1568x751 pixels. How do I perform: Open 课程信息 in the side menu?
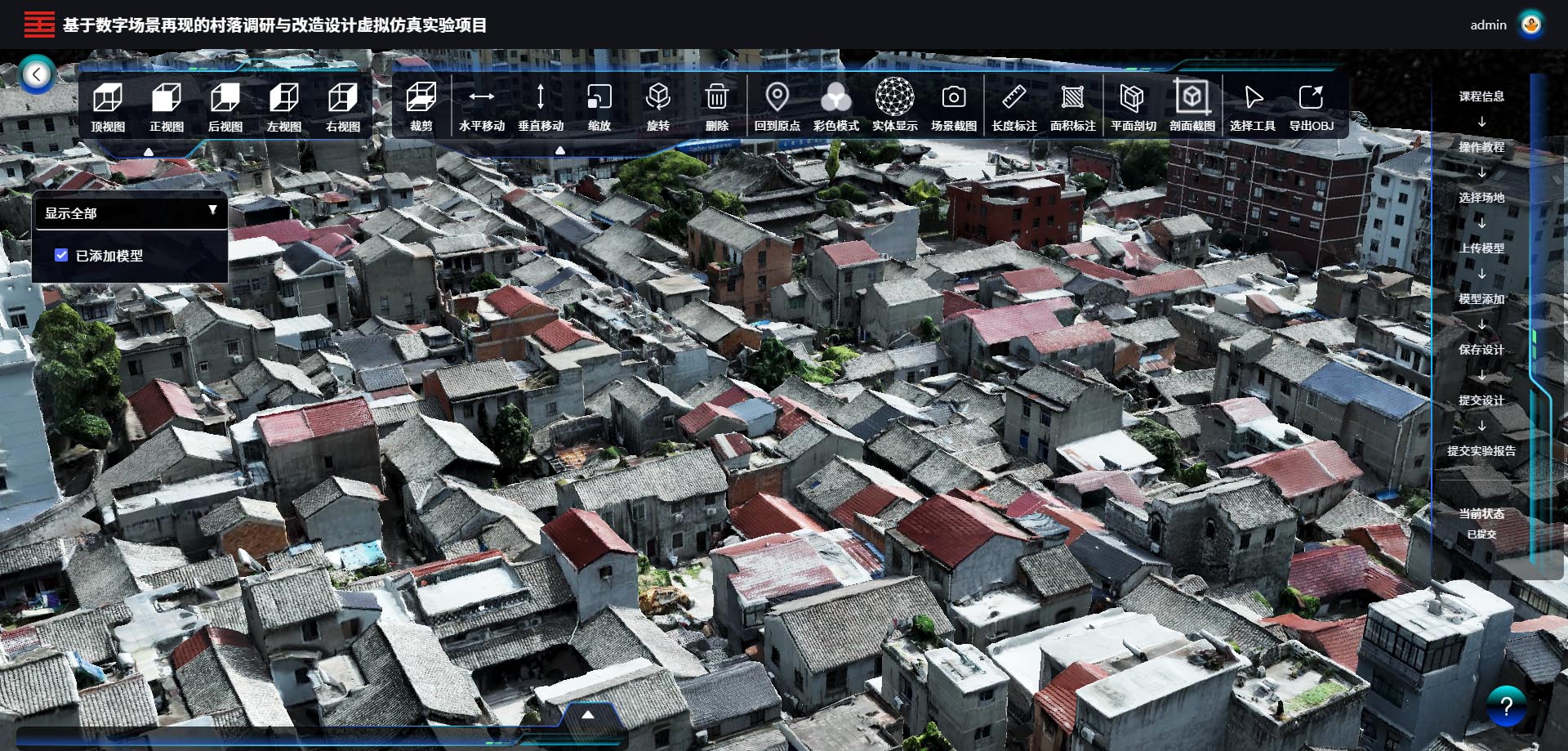point(1481,96)
